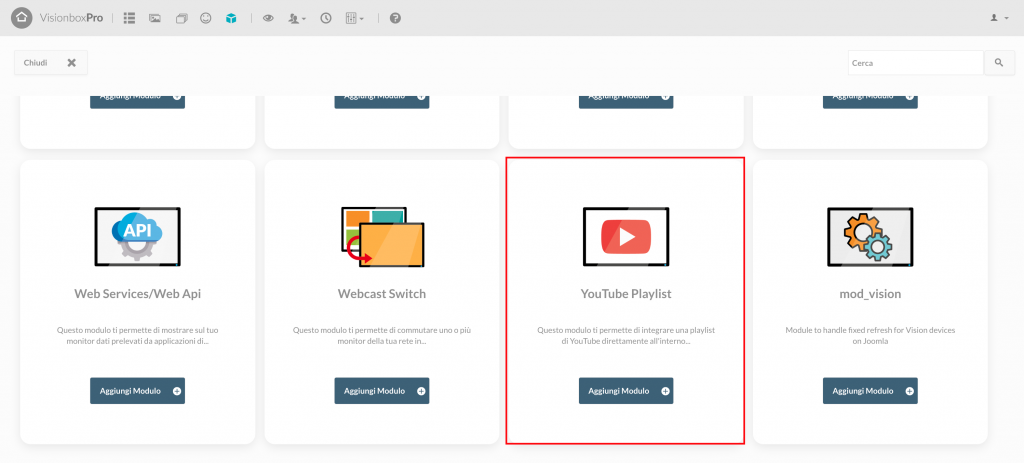The width and height of the screenshot is (1024, 463).
Task: Select the "YouTube Playlist" title
Action: 626,294
